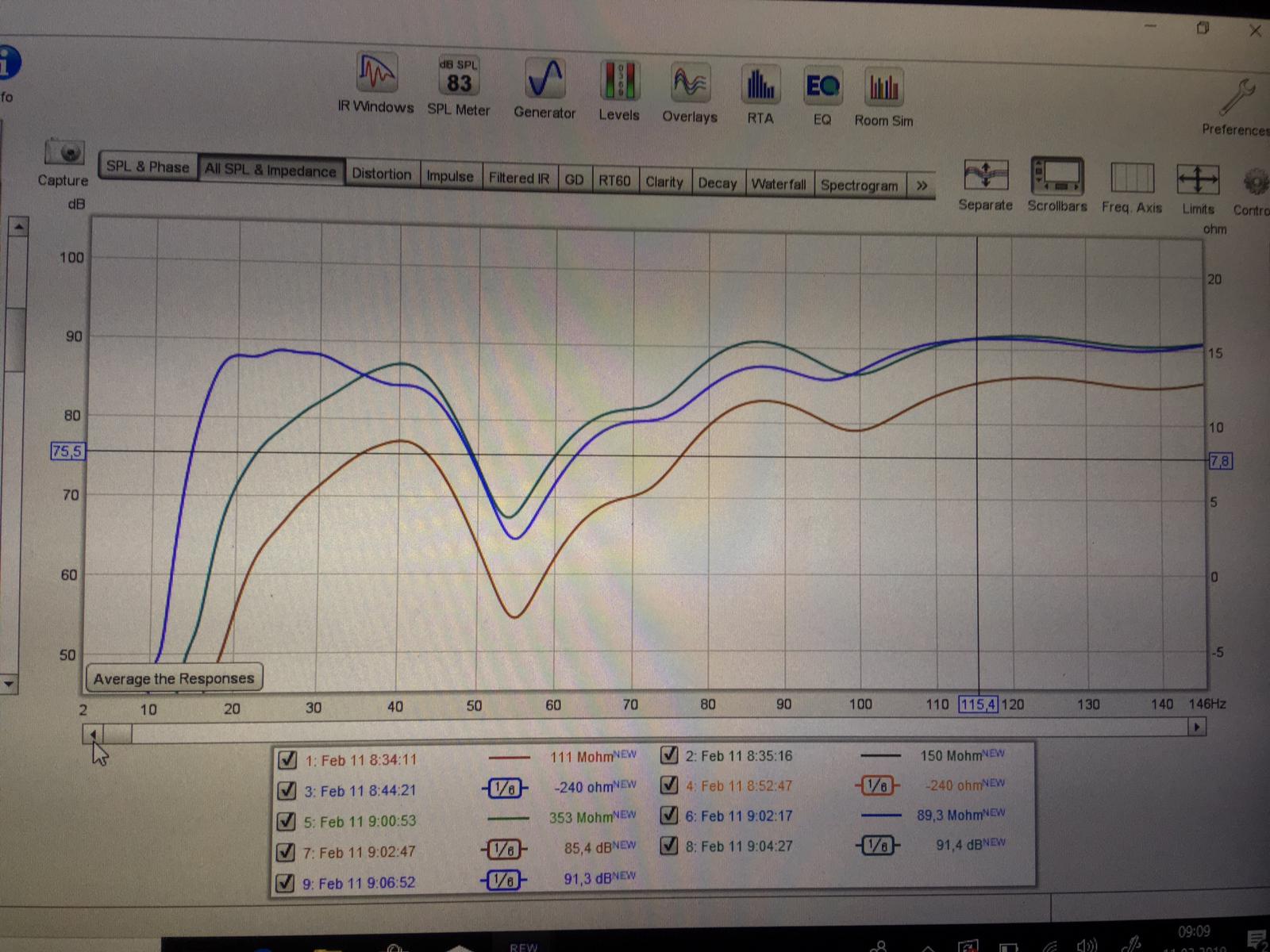The height and width of the screenshot is (952, 1270).
Task: Open the EQ window
Action: point(822,86)
